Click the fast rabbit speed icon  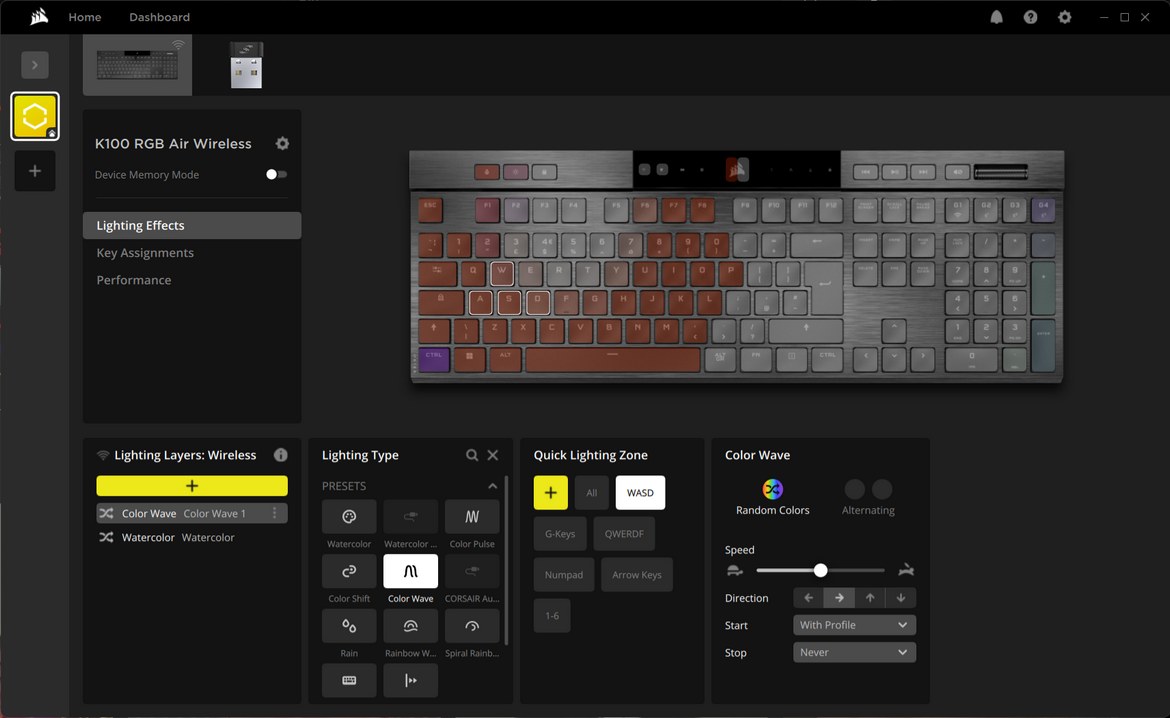[906, 570]
